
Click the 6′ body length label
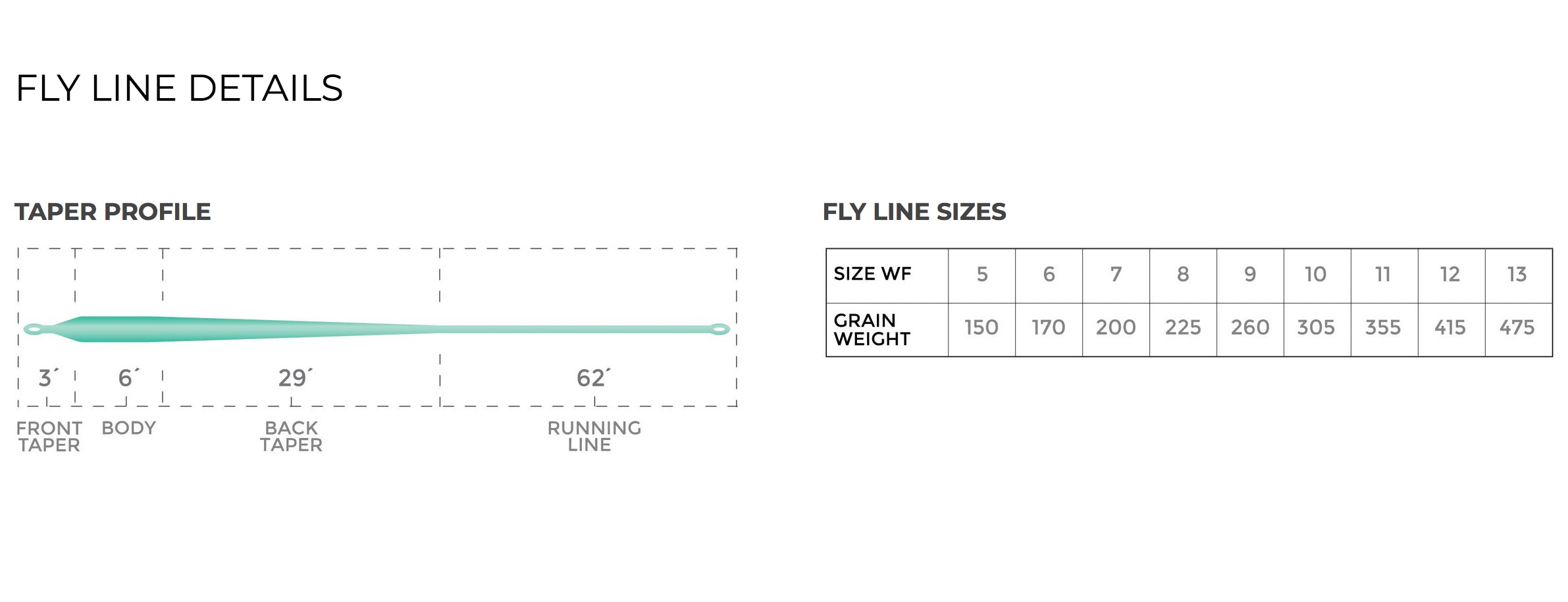pos(128,378)
